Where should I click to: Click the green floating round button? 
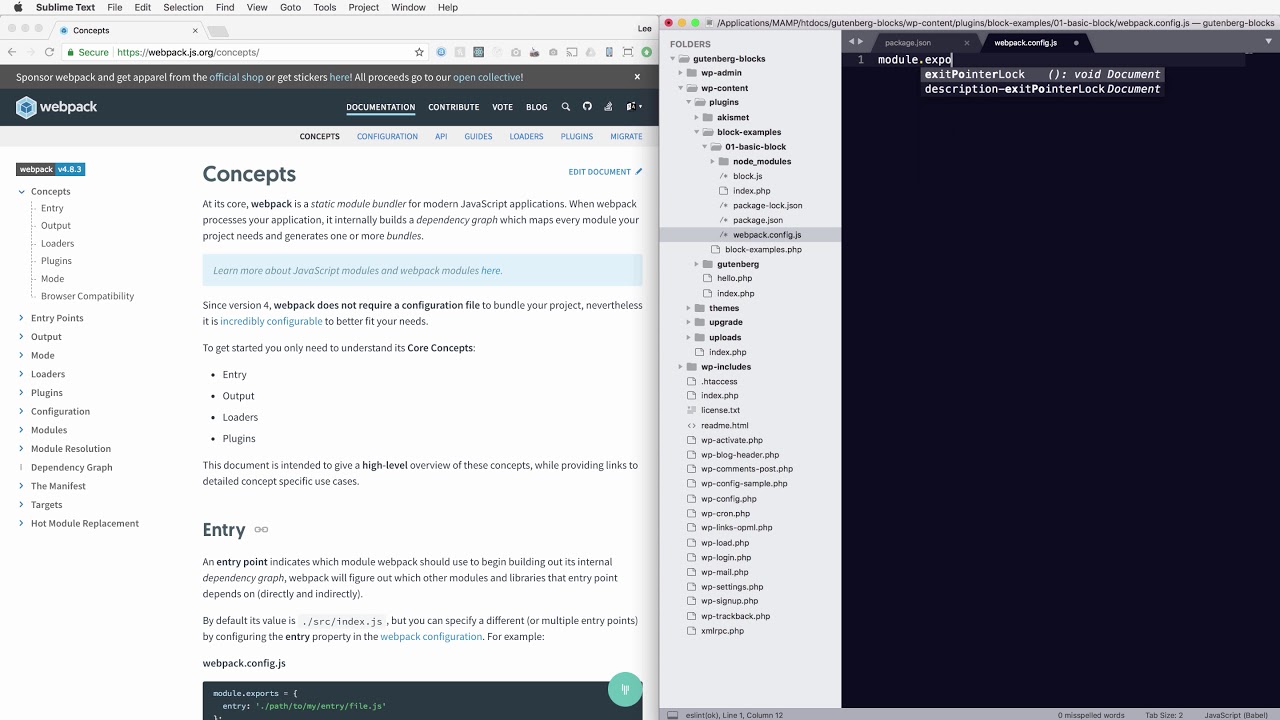pyautogui.click(x=625, y=689)
